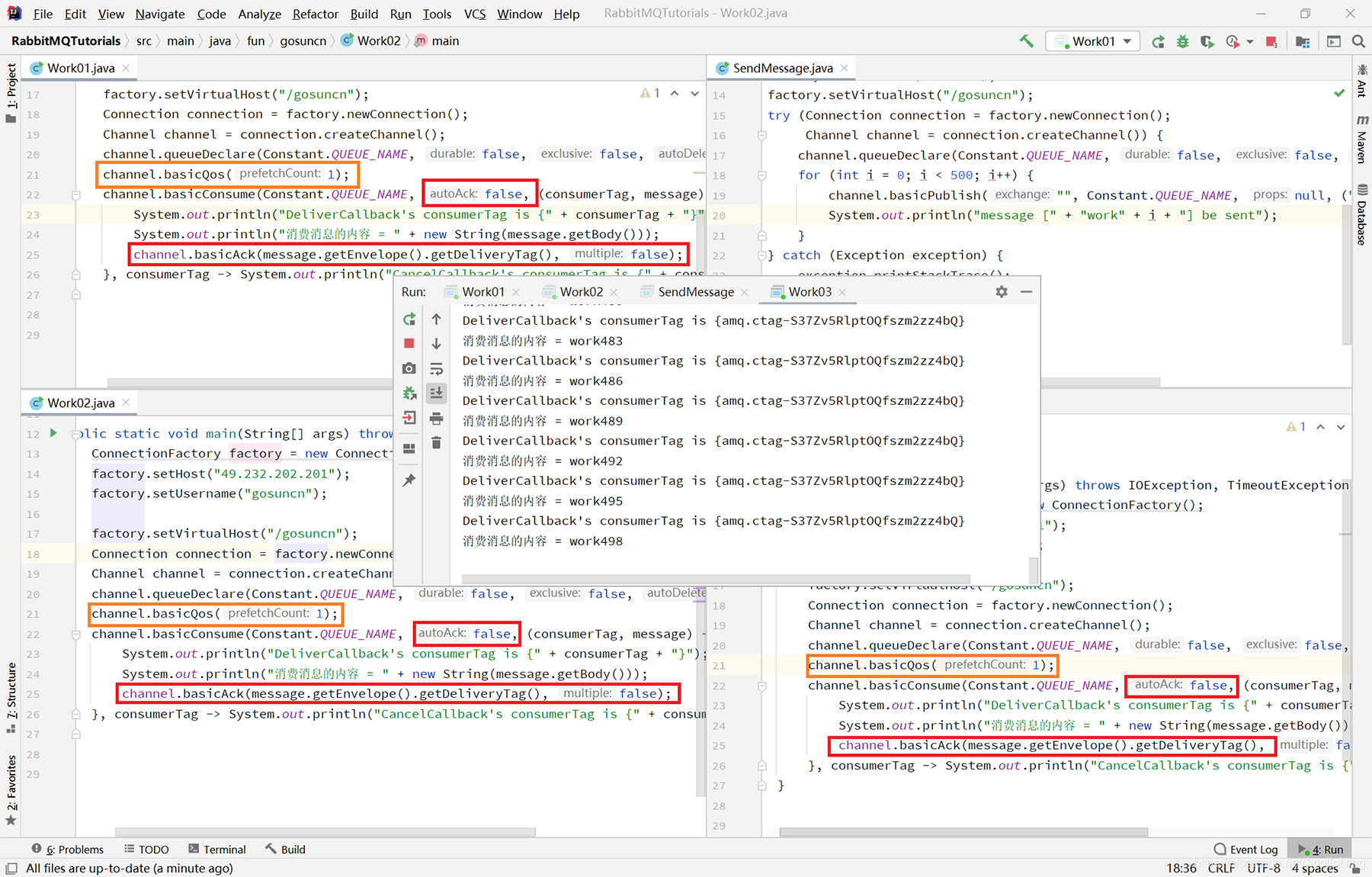This screenshot has width=1372, height=877.
Task: Open the Navigate menu
Action: pos(160,14)
